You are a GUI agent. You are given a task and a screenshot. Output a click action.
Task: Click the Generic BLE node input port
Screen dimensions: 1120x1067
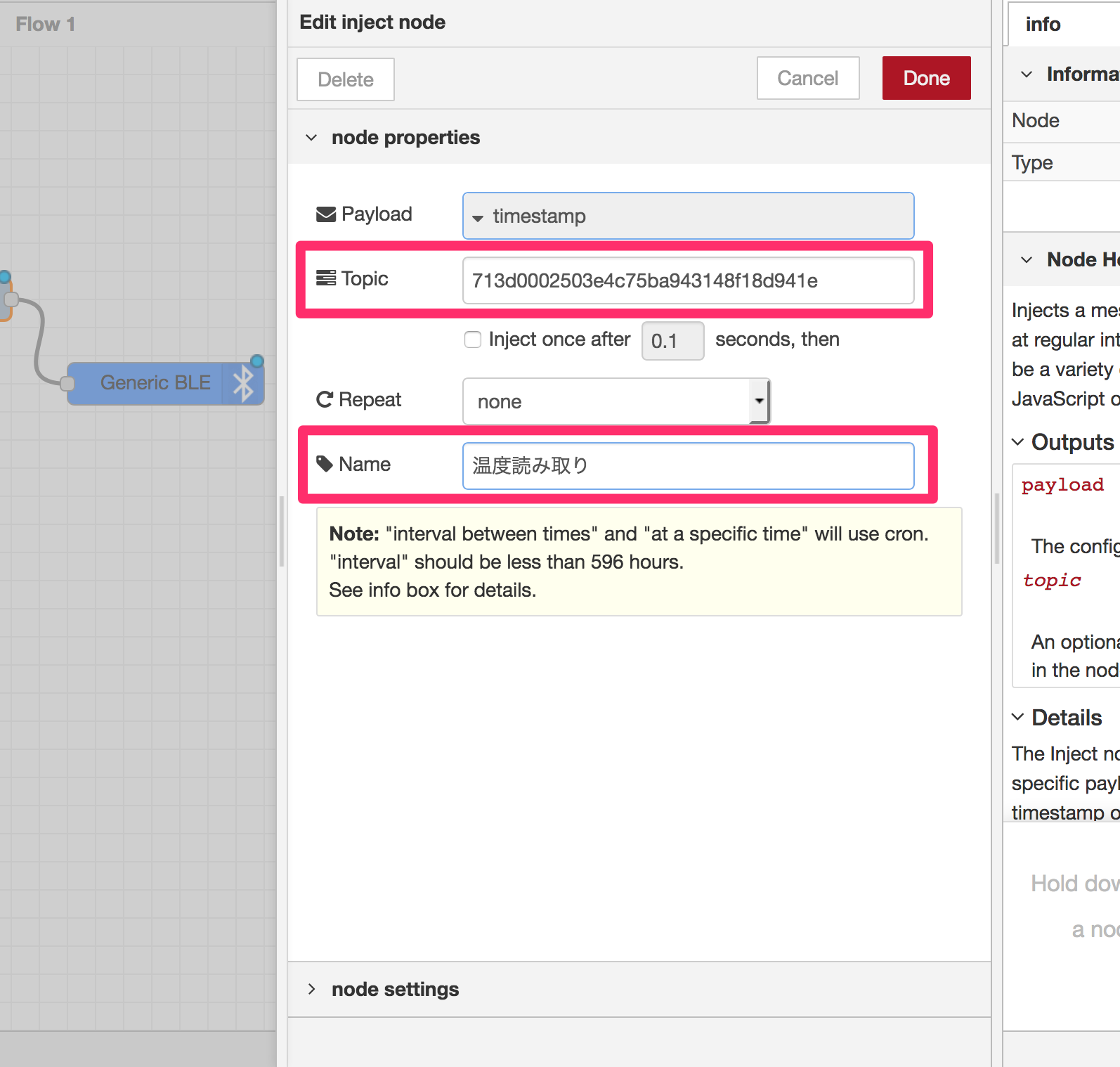tap(67, 384)
